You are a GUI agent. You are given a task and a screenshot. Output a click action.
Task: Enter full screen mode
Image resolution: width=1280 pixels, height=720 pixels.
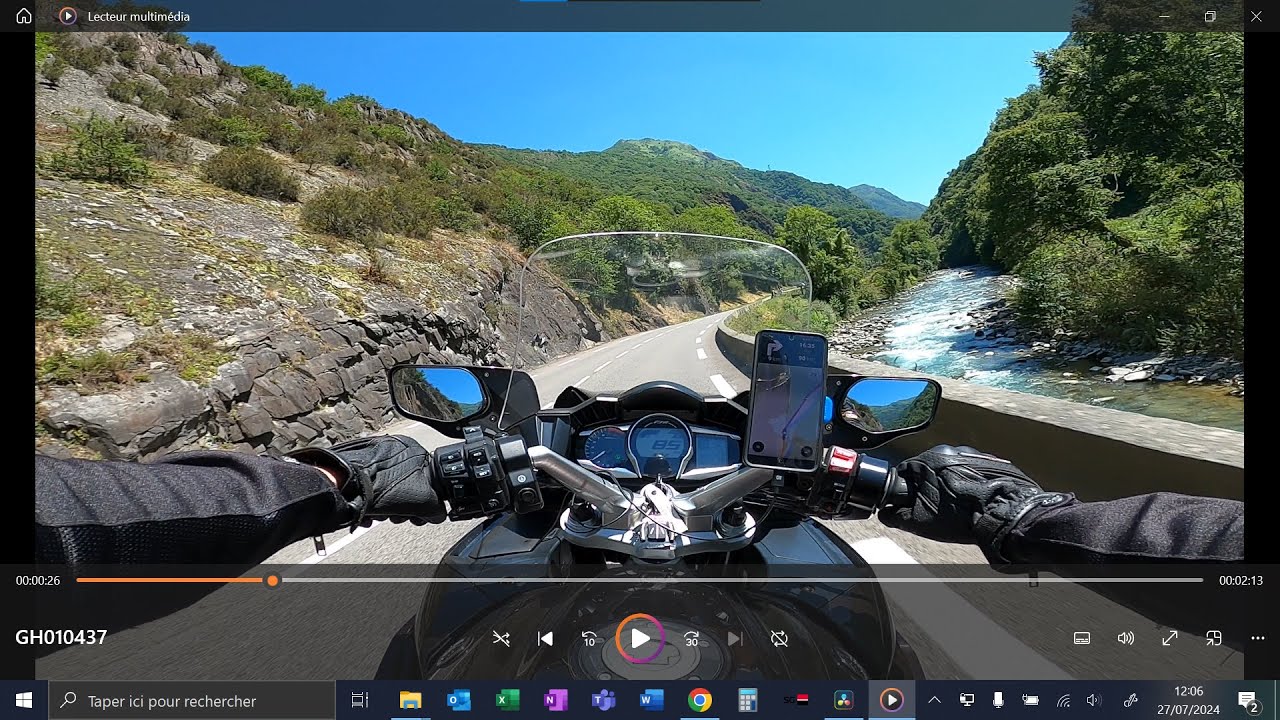click(x=1170, y=638)
